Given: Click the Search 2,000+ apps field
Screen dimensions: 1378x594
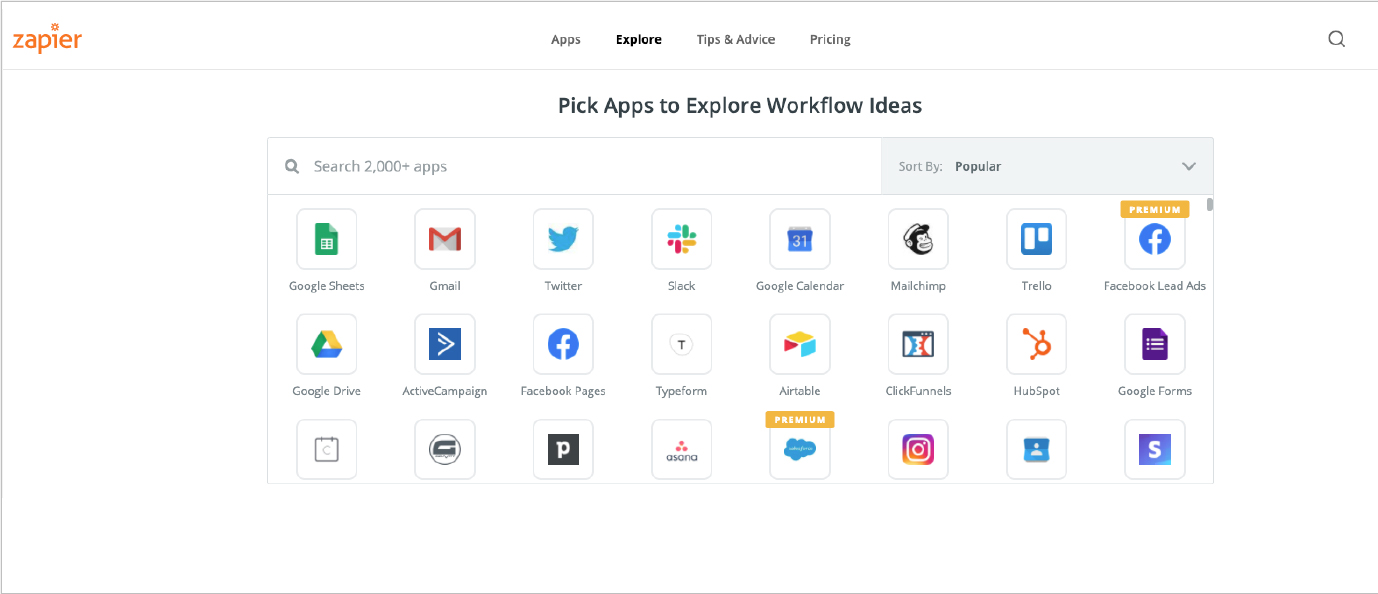Looking at the screenshot, I should point(574,166).
